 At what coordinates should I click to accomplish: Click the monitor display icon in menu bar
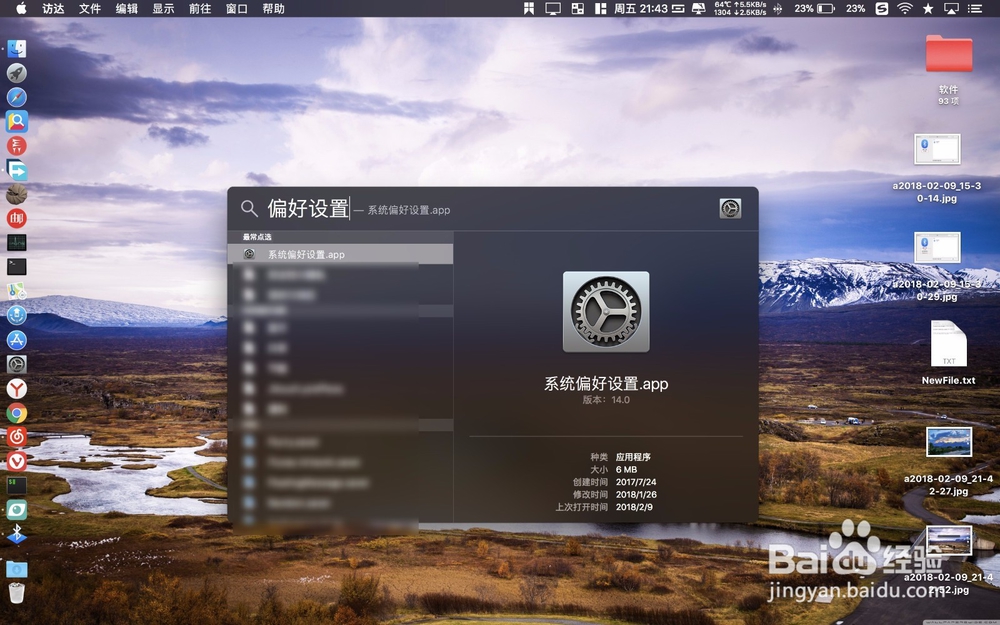553,8
